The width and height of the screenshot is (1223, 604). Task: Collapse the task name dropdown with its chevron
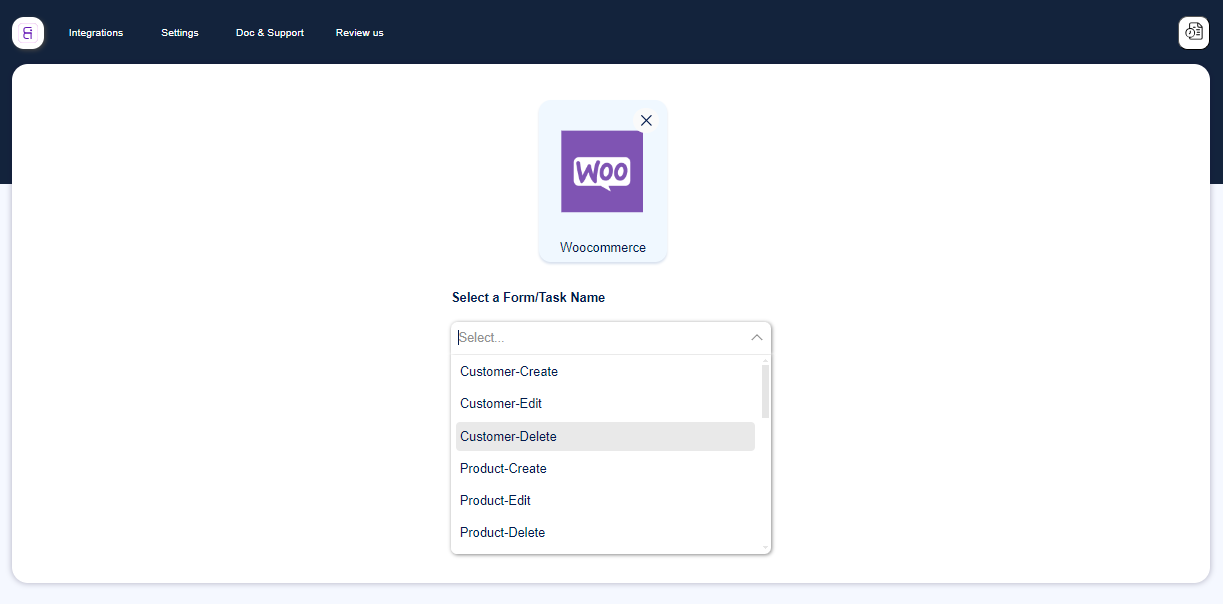tap(757, 338)
